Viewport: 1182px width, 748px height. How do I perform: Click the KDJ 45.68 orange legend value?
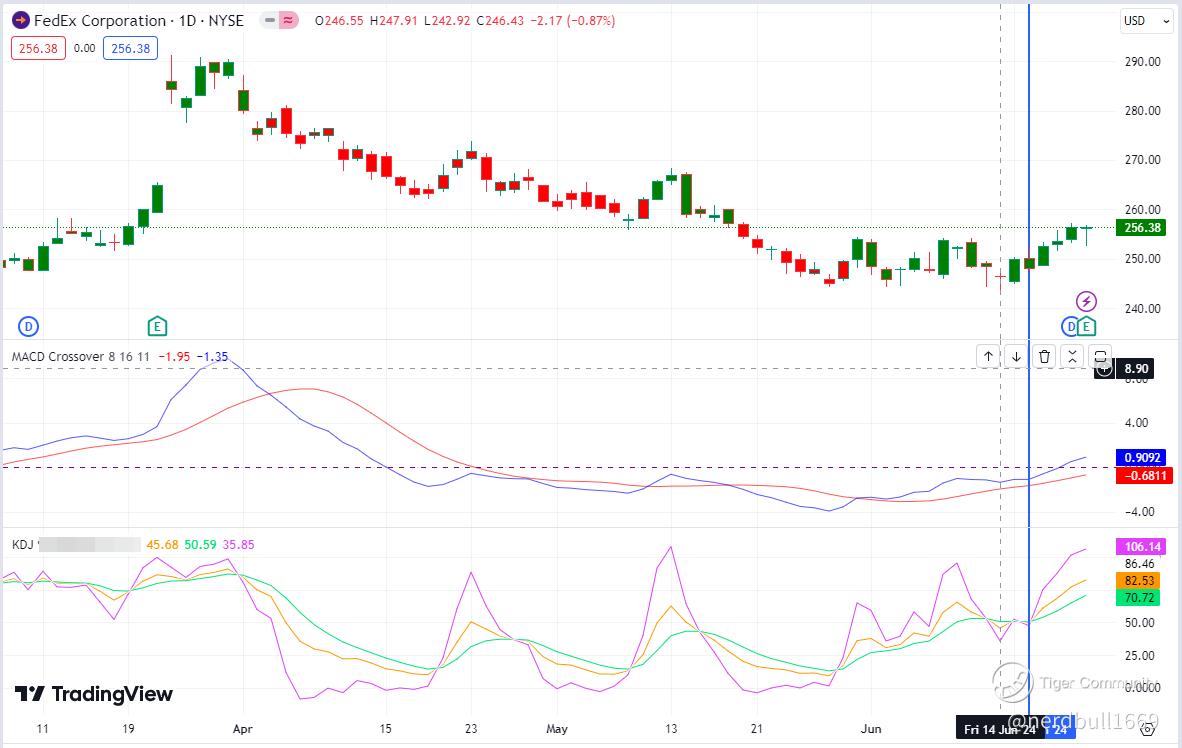click(162, 544)
